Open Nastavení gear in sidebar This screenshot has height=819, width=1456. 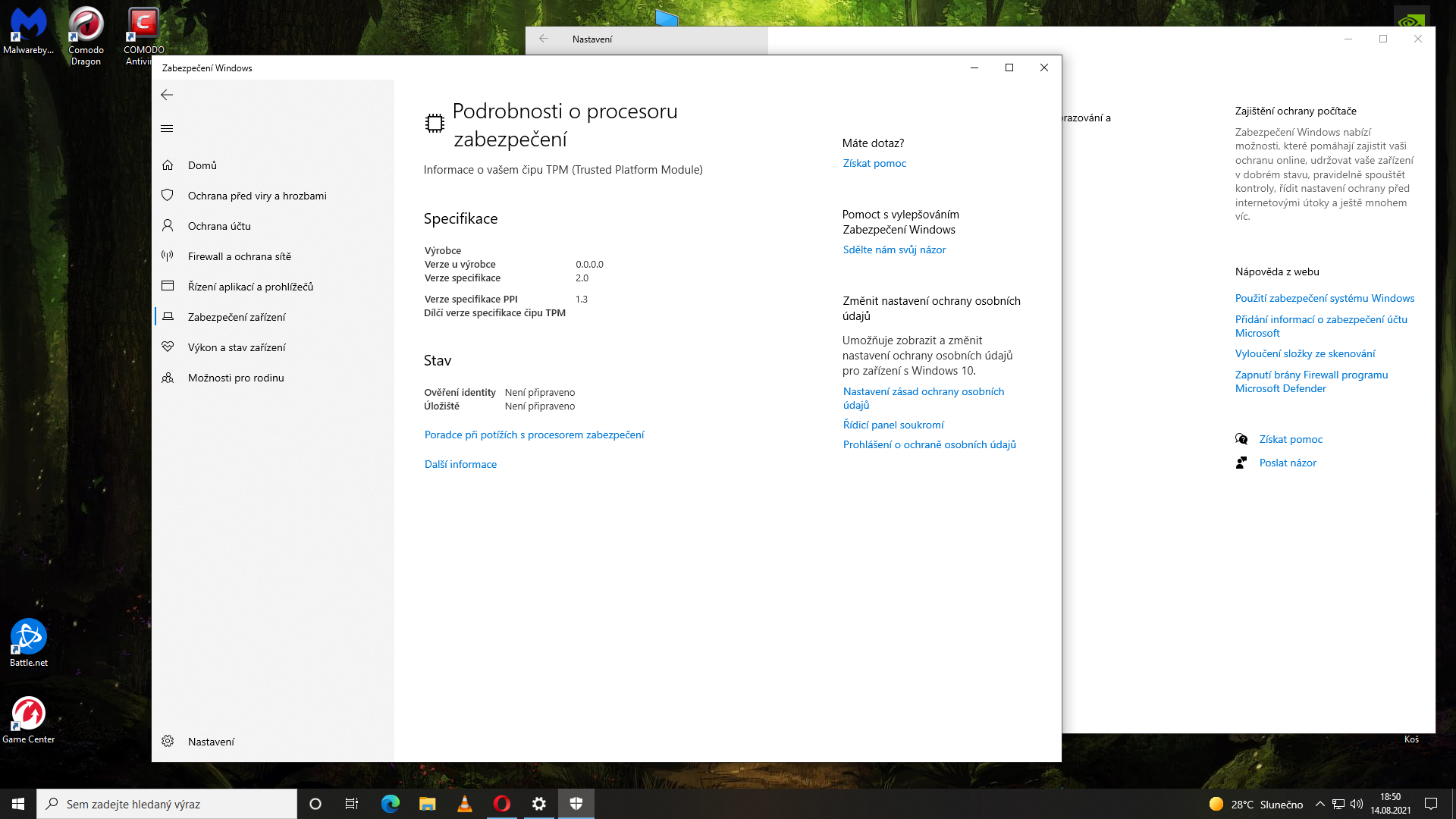[x=168, y=742]
